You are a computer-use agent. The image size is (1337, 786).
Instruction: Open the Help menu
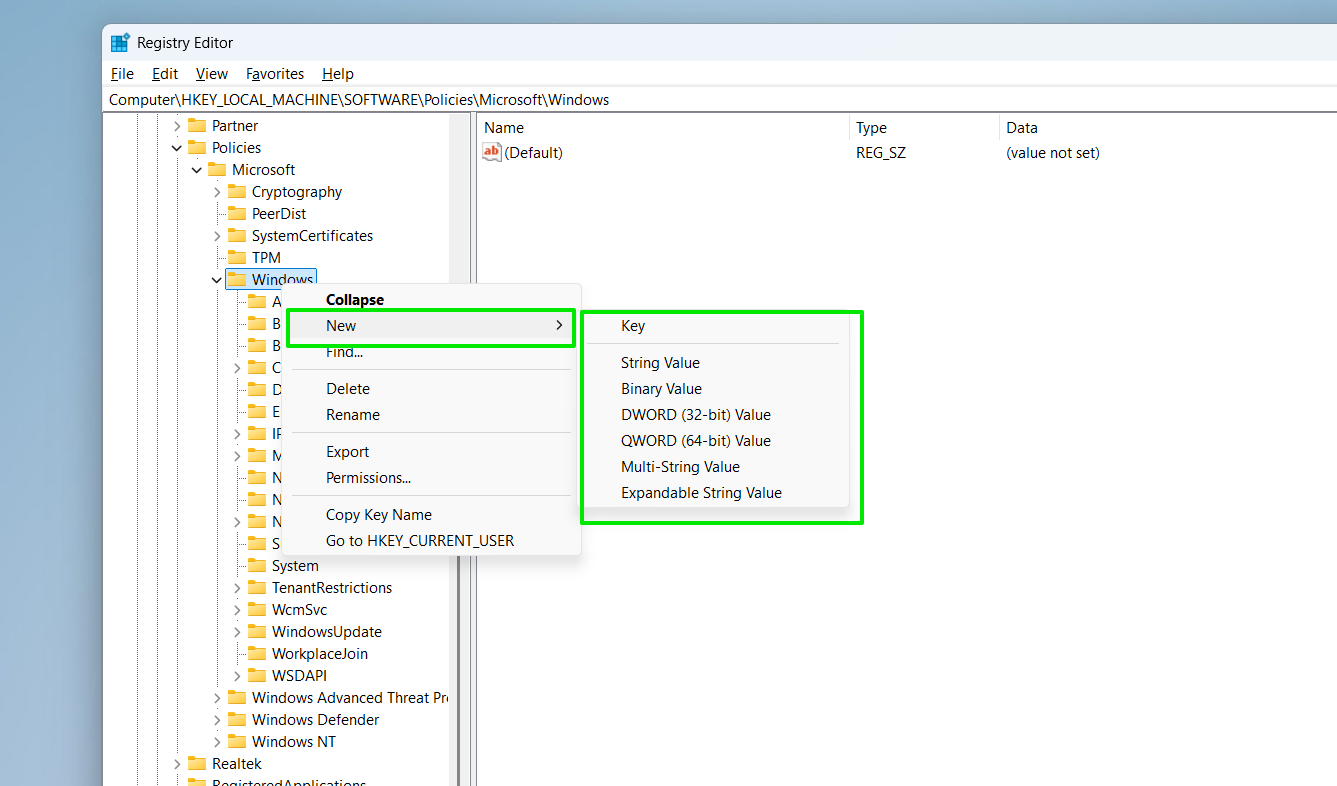tap(338, 74)
